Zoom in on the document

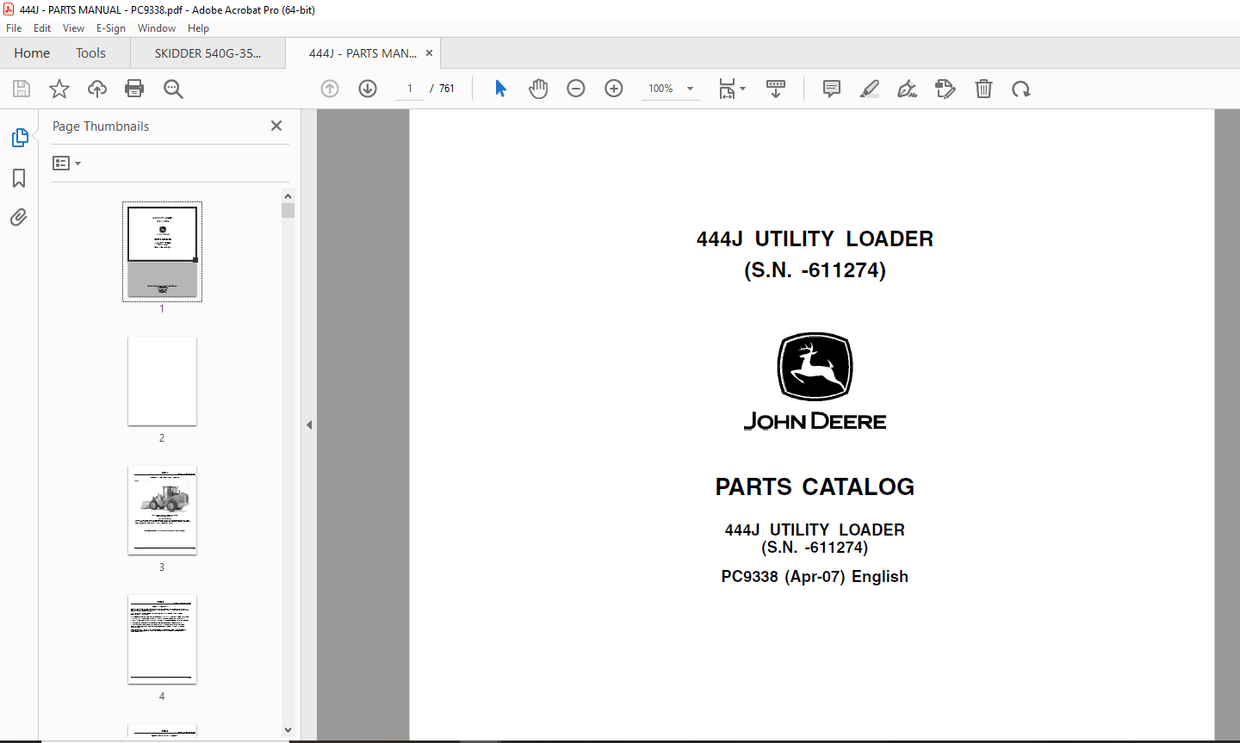tap(613, 88)
